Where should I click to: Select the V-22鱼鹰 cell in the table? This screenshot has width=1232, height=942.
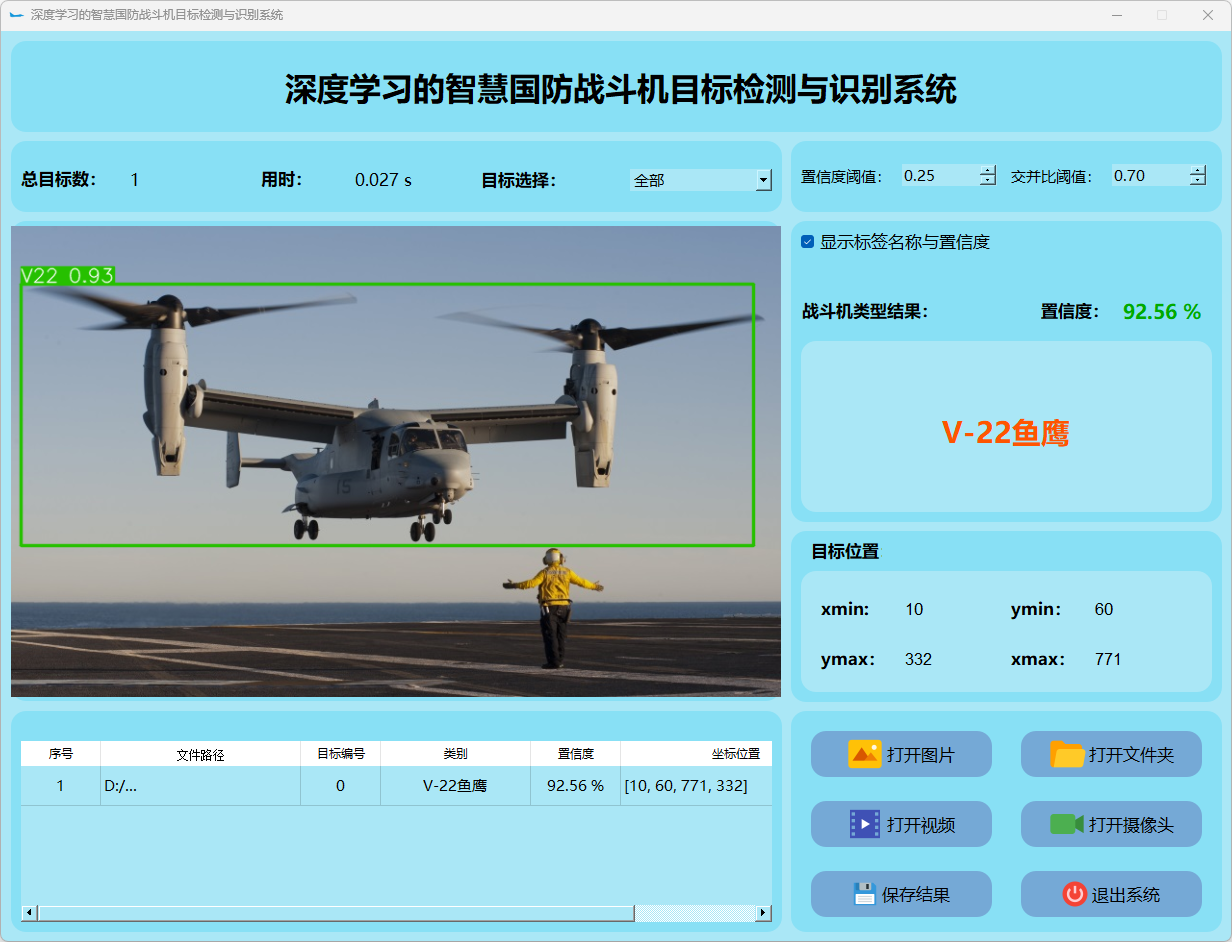click(456, 786)
